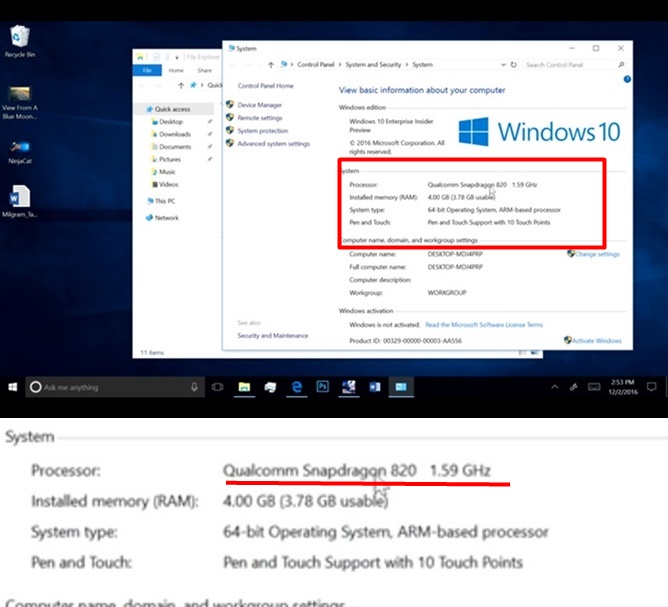Open Word from the taskbar
The width and height of the screenshot is (668, 607).
tap(375, 387)
